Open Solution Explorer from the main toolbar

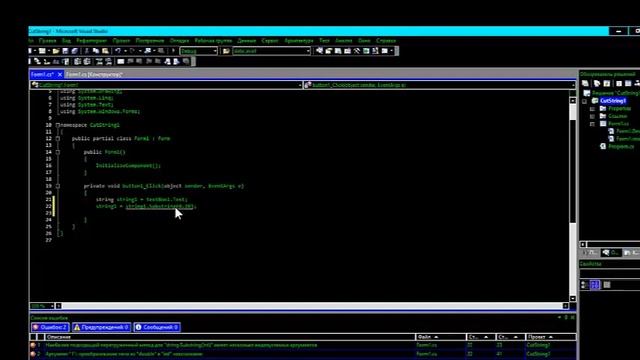click(x=320, y=51)
